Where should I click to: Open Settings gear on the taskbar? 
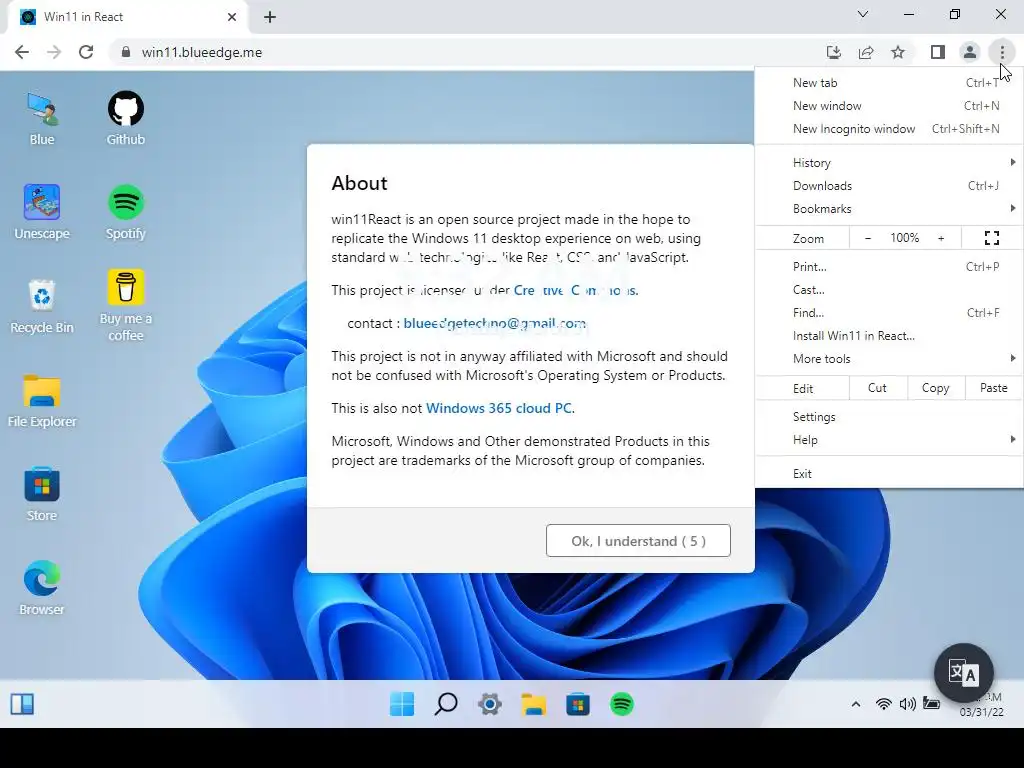click(x=490, y=704)
